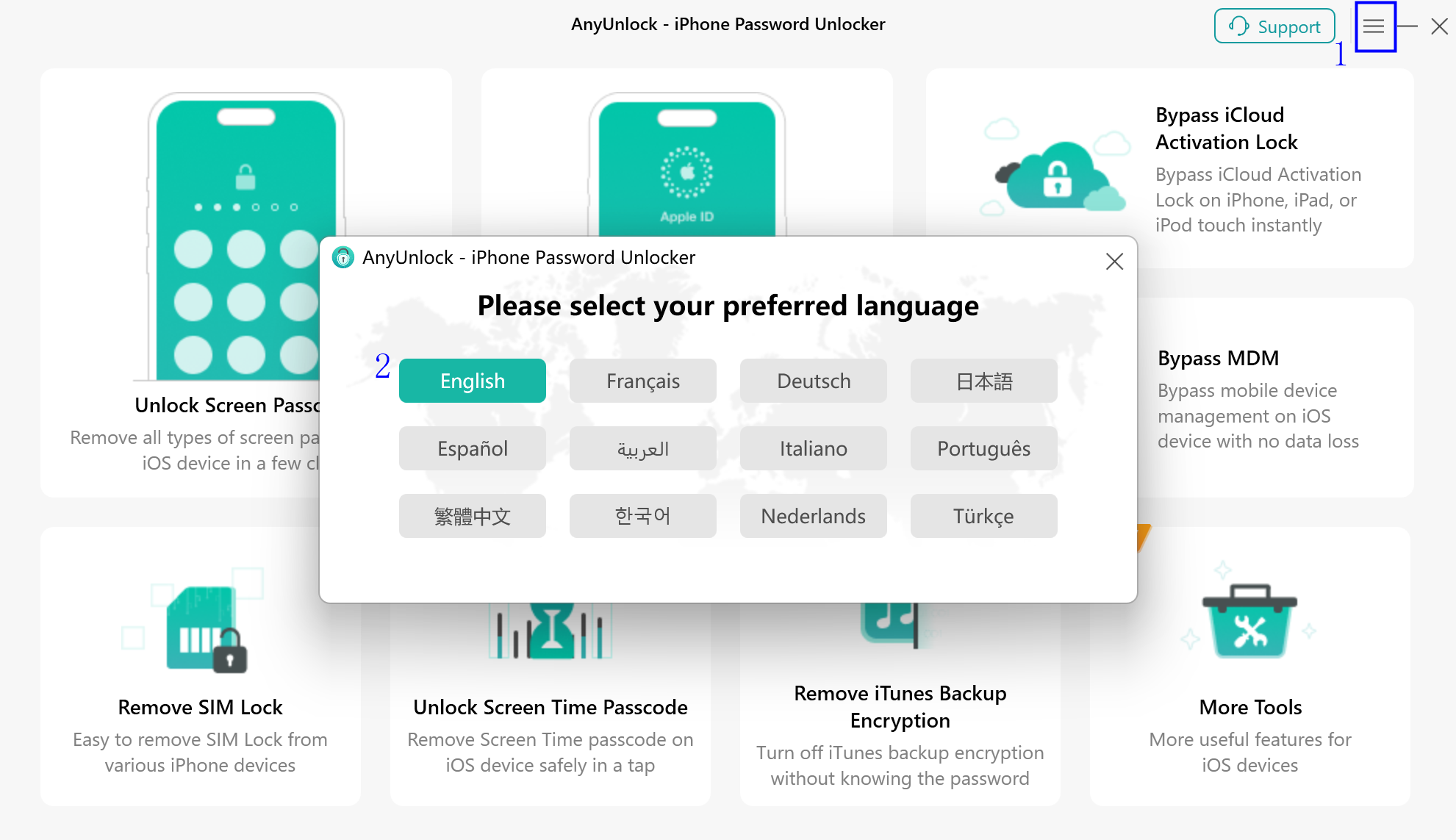Select Nederlands language option
The image size is (1456, 840).
tap(813, 515)
